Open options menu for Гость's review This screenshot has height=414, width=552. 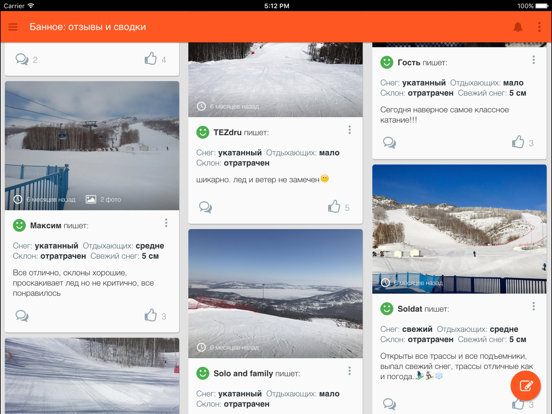534,60
